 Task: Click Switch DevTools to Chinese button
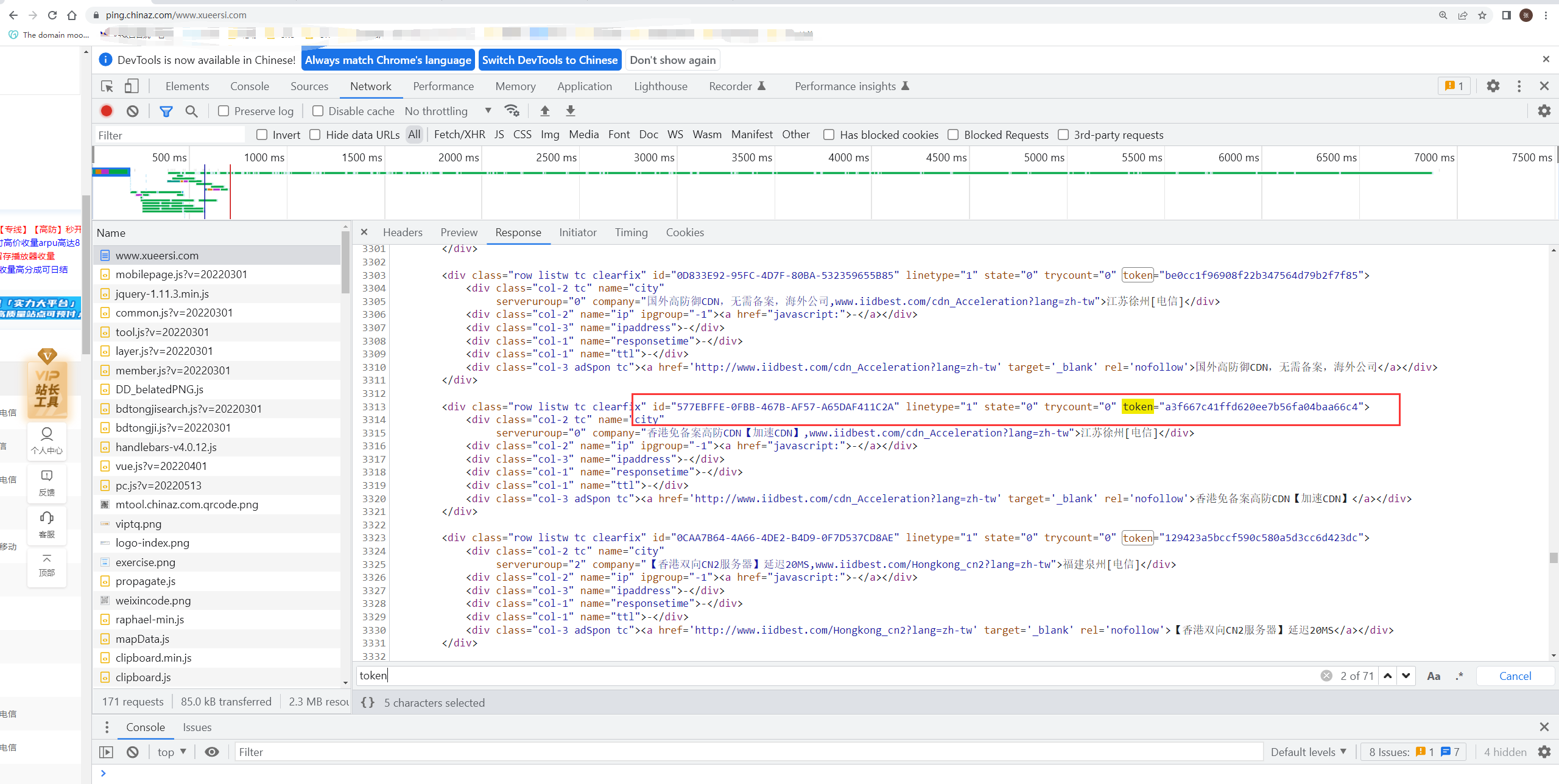coord(549,60)
